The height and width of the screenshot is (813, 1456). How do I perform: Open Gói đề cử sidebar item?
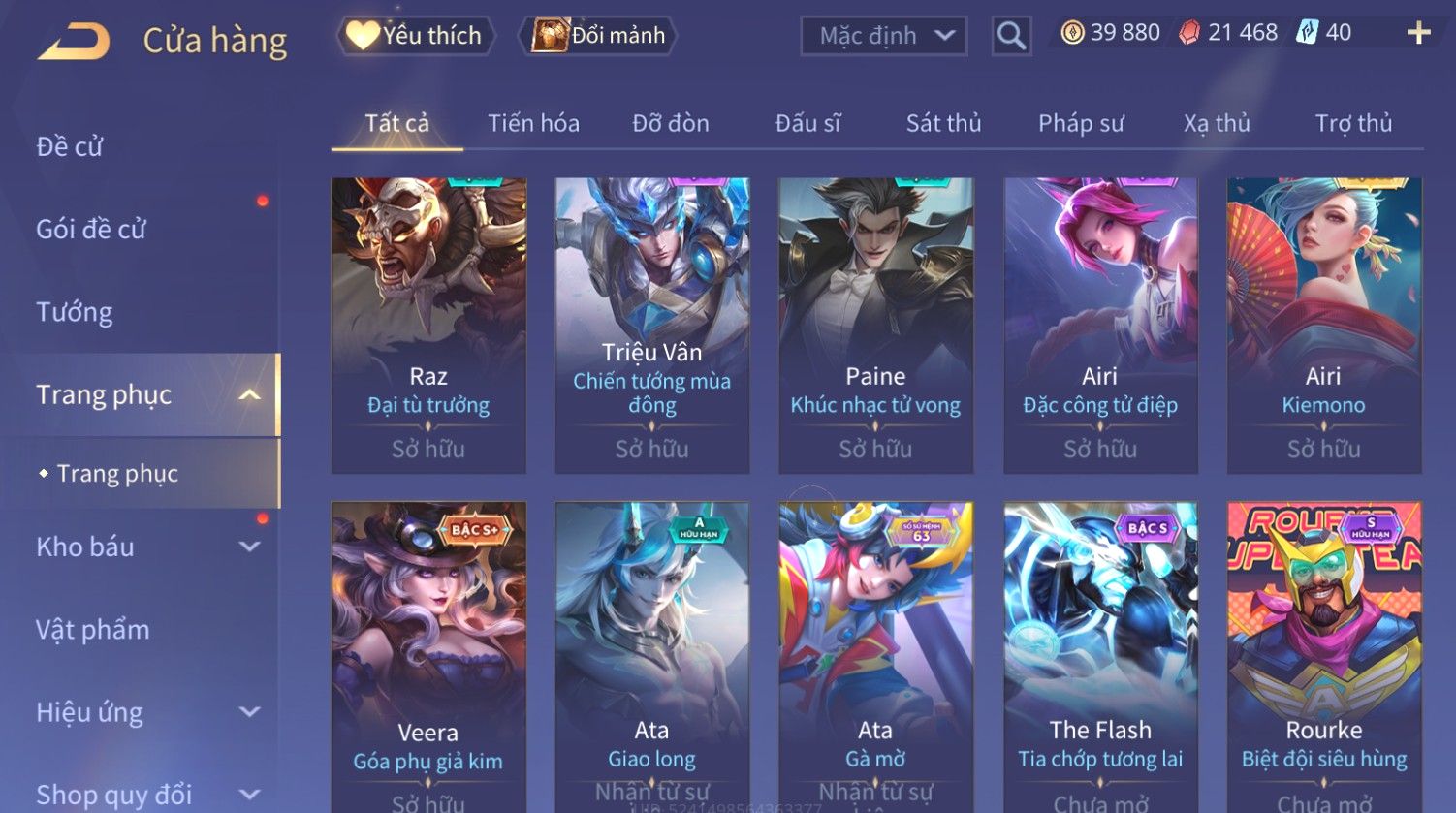point(91,230)
